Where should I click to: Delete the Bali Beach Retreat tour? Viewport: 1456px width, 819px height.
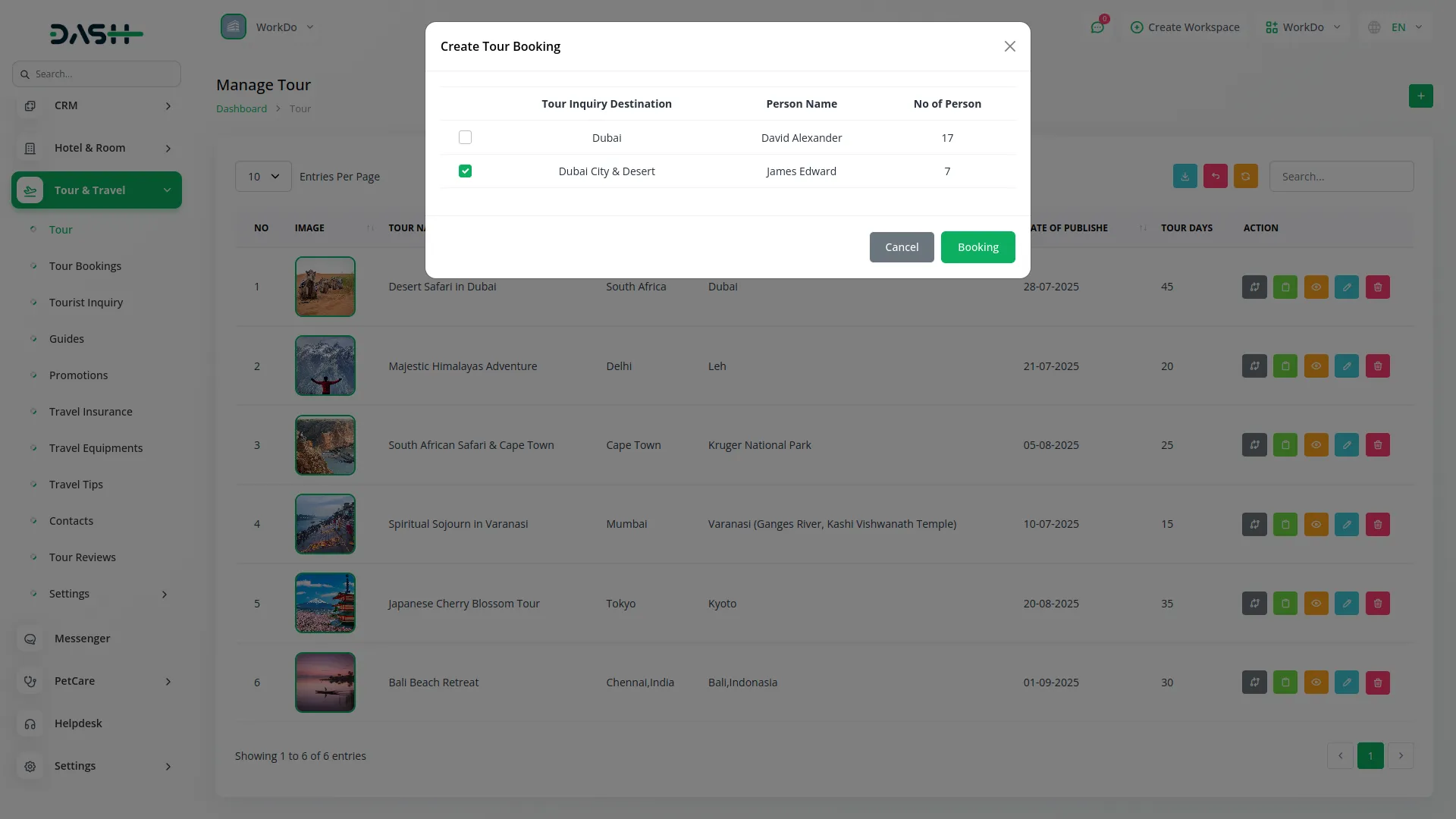click(1377, 682)
